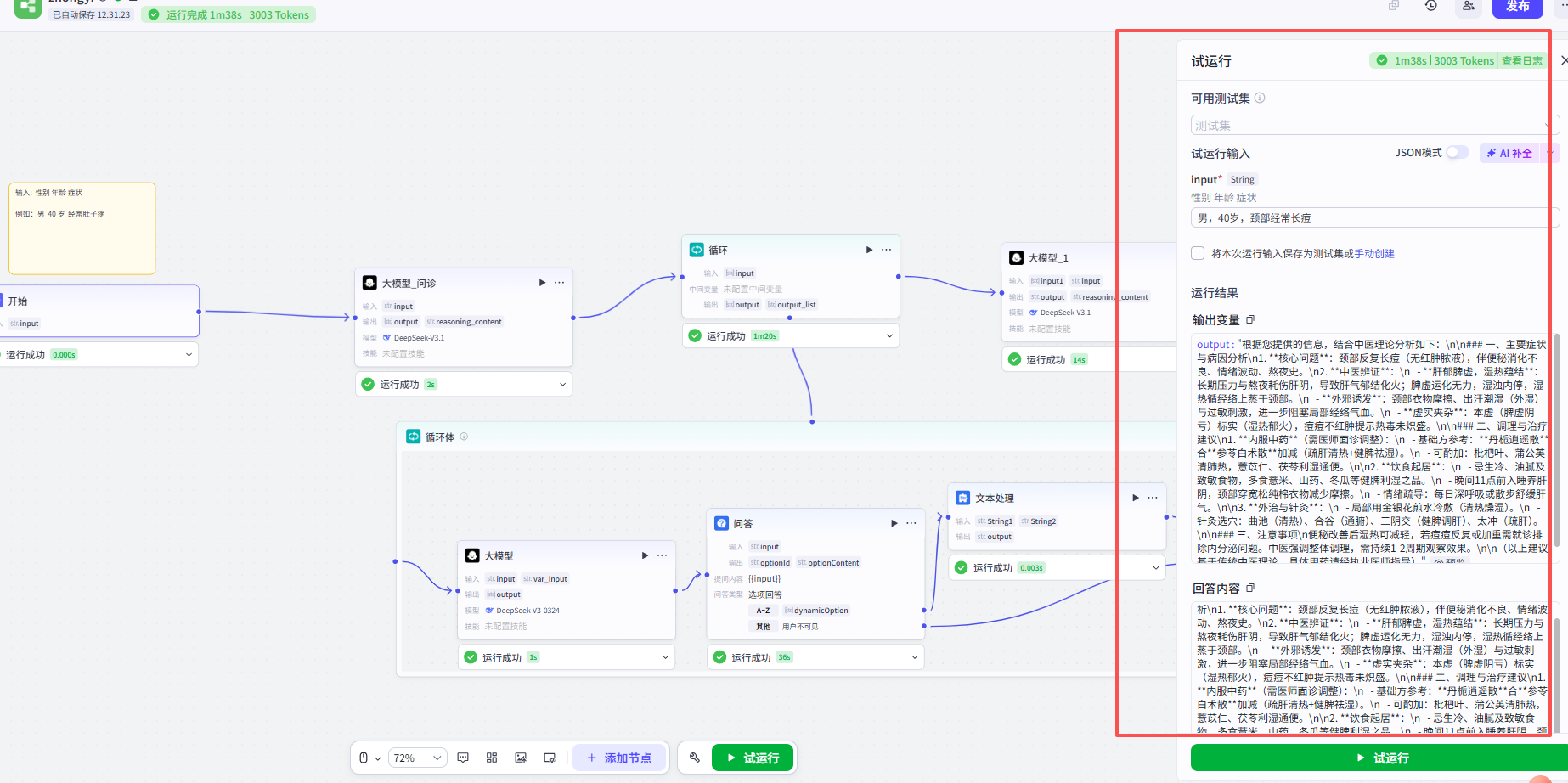This screenshot has width=1568, height=783.
Task: Toggle the JSON模式 switch
Action: (1458, 152)
